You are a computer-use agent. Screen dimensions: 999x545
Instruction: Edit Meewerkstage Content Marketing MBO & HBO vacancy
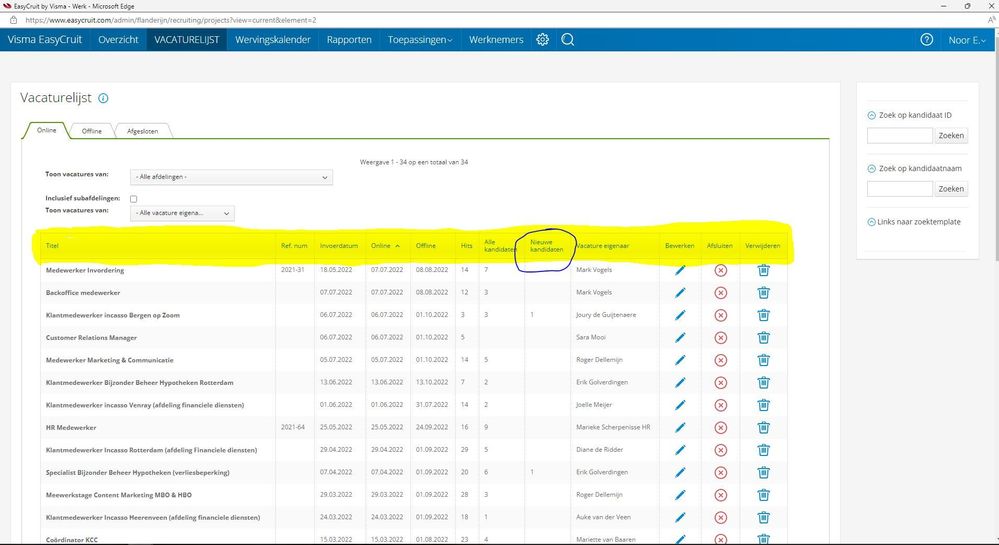(x=680, y=495)
